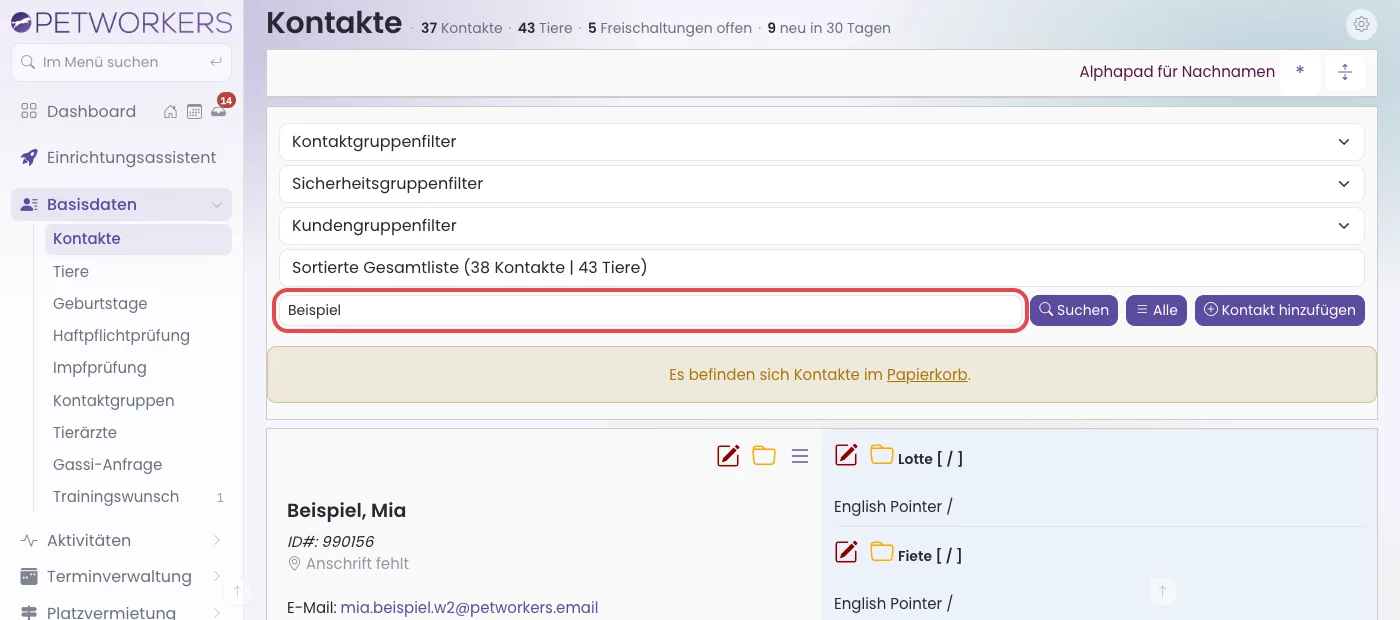The width and height of the screenshot is (1400, 620).
Task: Click the text ID#: 990156
Action: click(330, 541)
